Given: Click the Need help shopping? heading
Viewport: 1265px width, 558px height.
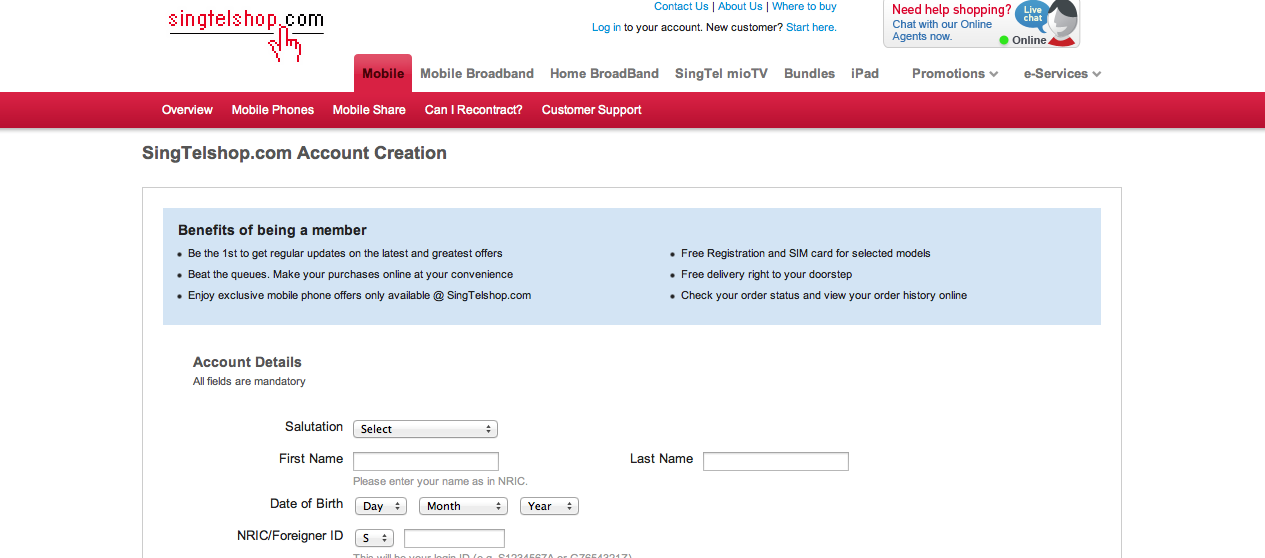Looking at the screenshot, I should pyautogui.click(x=951, y=10).
